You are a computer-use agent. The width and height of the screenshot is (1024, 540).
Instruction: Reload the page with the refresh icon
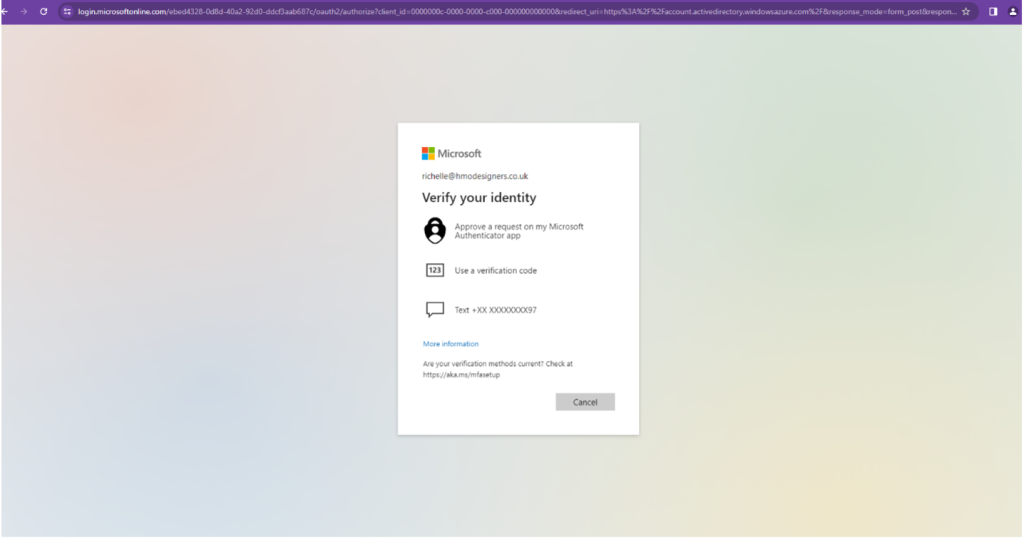coord(43,11)
